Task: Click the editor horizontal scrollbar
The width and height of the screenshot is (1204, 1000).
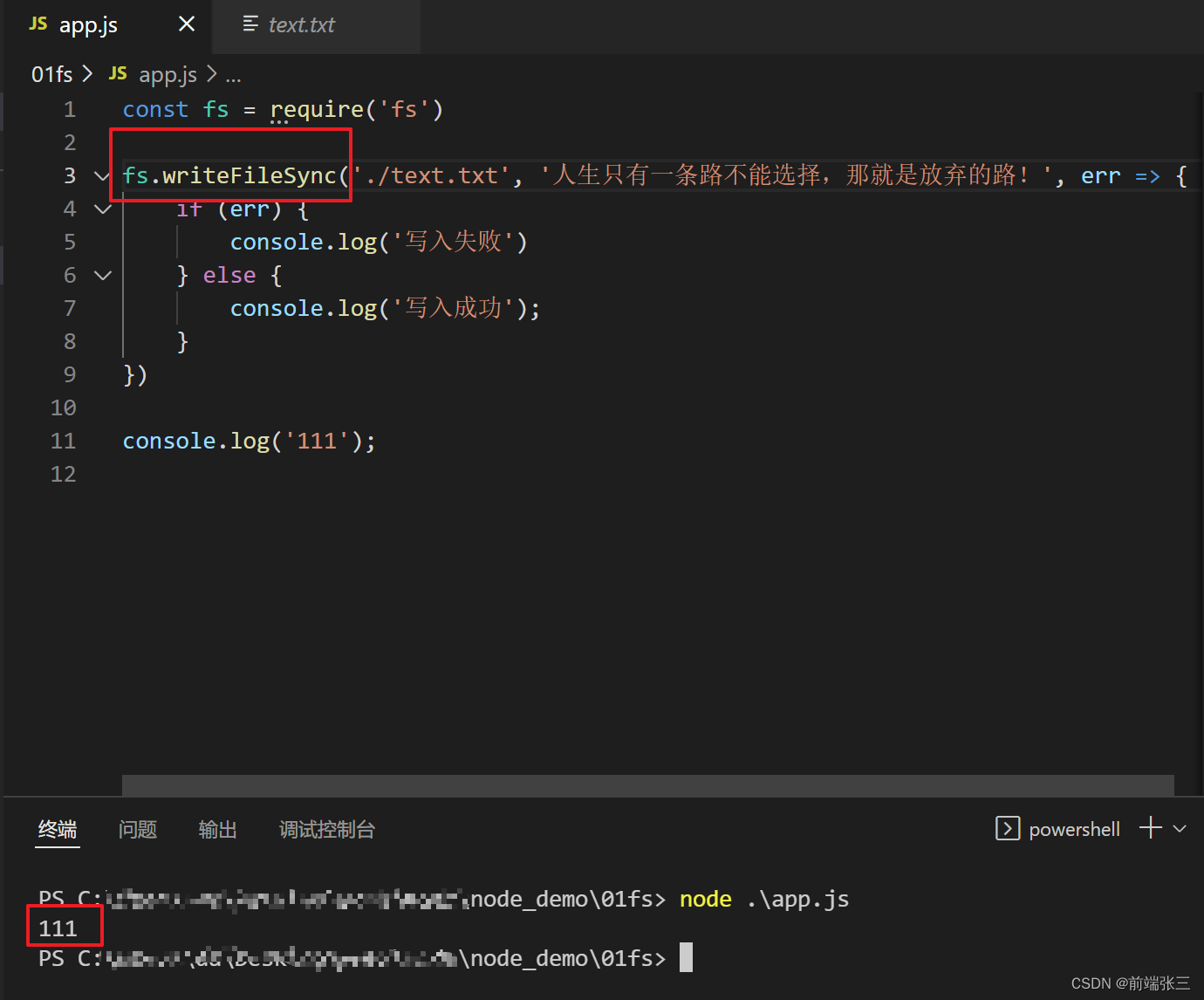Action: click(647, 785)
